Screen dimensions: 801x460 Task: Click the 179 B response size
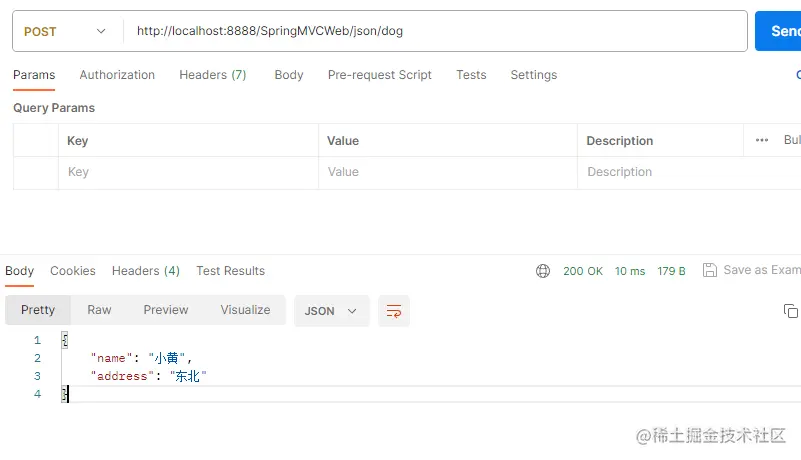[x=671, y=271]
